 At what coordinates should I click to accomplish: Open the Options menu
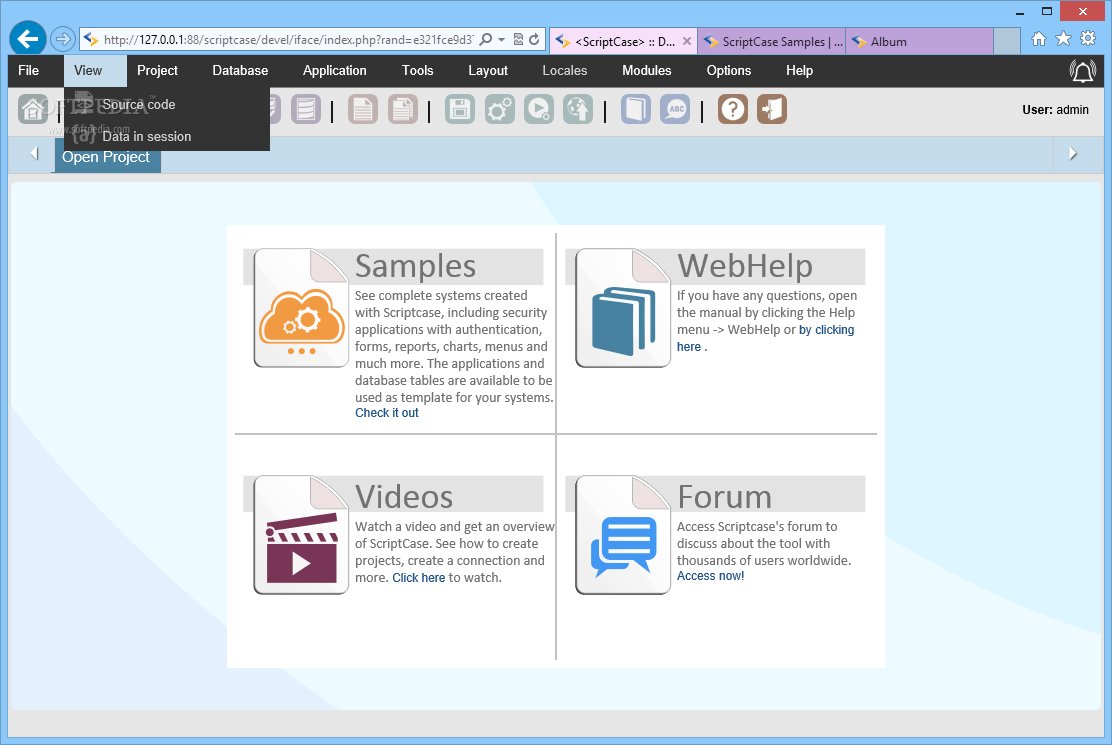pyautogui.click(x=728, y=70)
